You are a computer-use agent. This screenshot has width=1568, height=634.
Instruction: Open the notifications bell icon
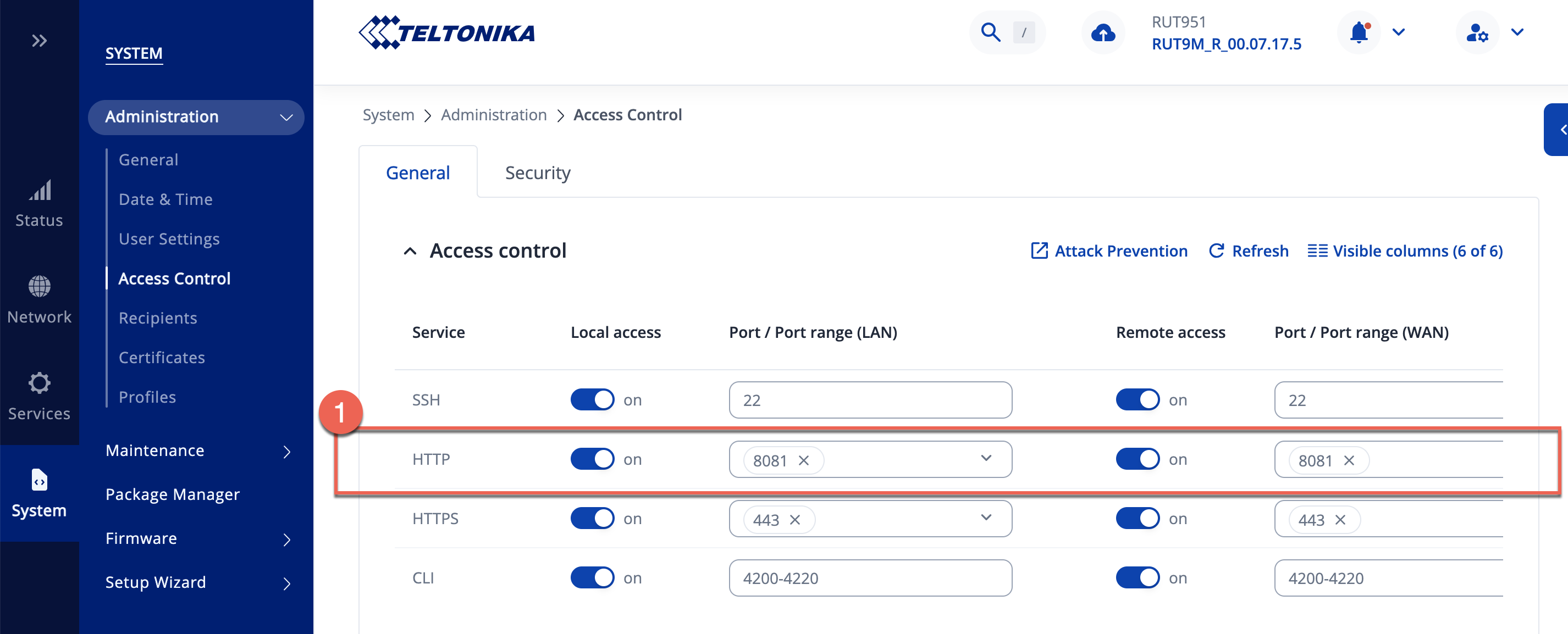click(x=1359, y=32)
